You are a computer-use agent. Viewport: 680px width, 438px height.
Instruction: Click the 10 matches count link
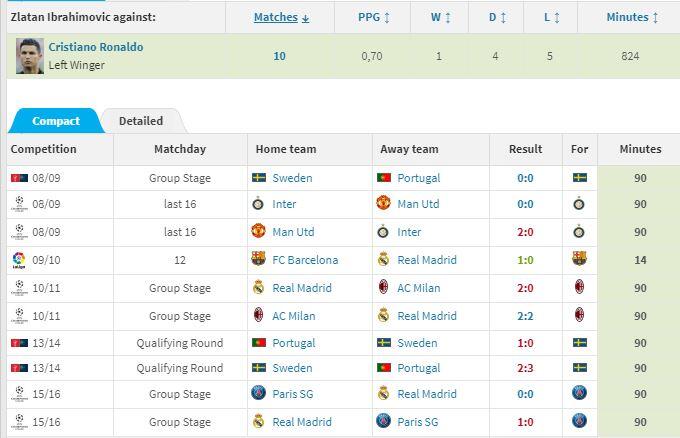[280, 56]
